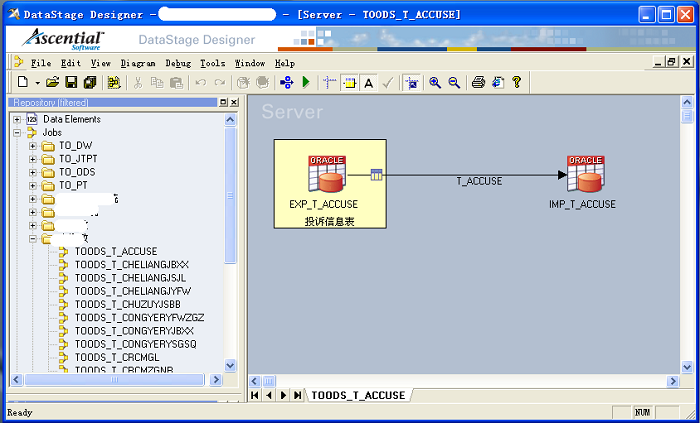Viewport: 700px width, 423px height.
Task: Click repository tree vertical scrollbar down arrow
Action: click(x=230, y=366)
